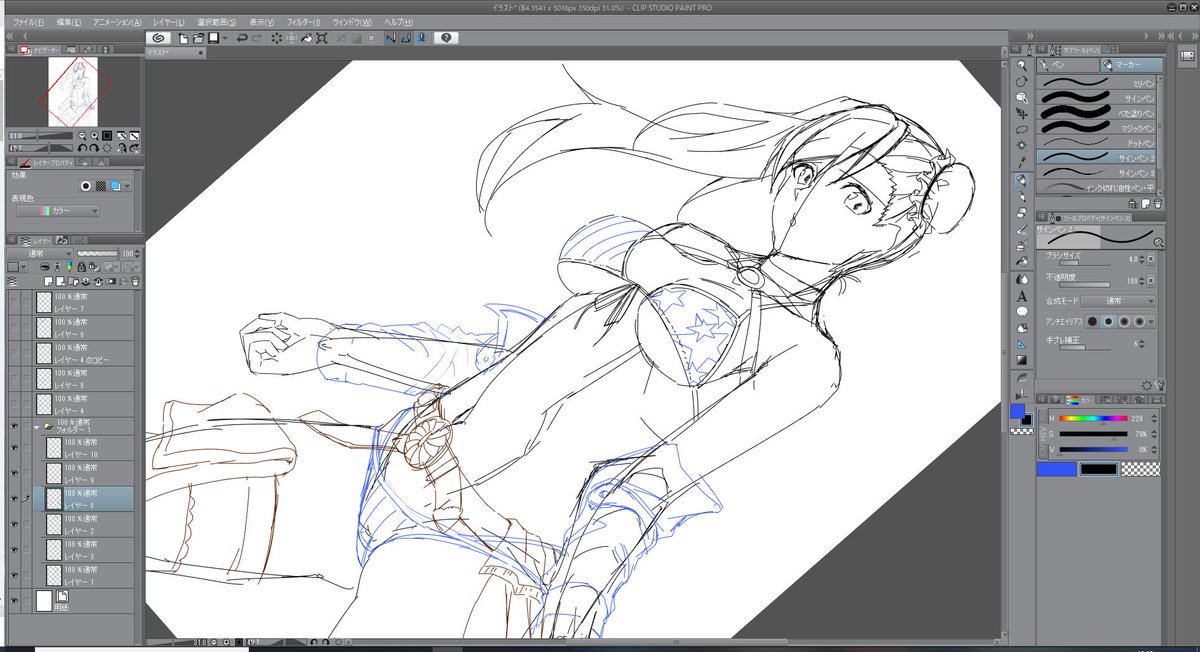Show hidden layer レイヤー 7

14,301
